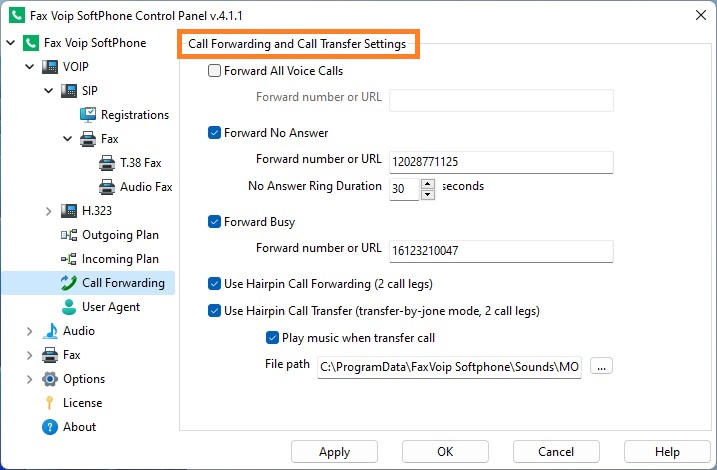717x470 pixels.
Task: Collapse the SIP tree node
Action: click(48, 91)
